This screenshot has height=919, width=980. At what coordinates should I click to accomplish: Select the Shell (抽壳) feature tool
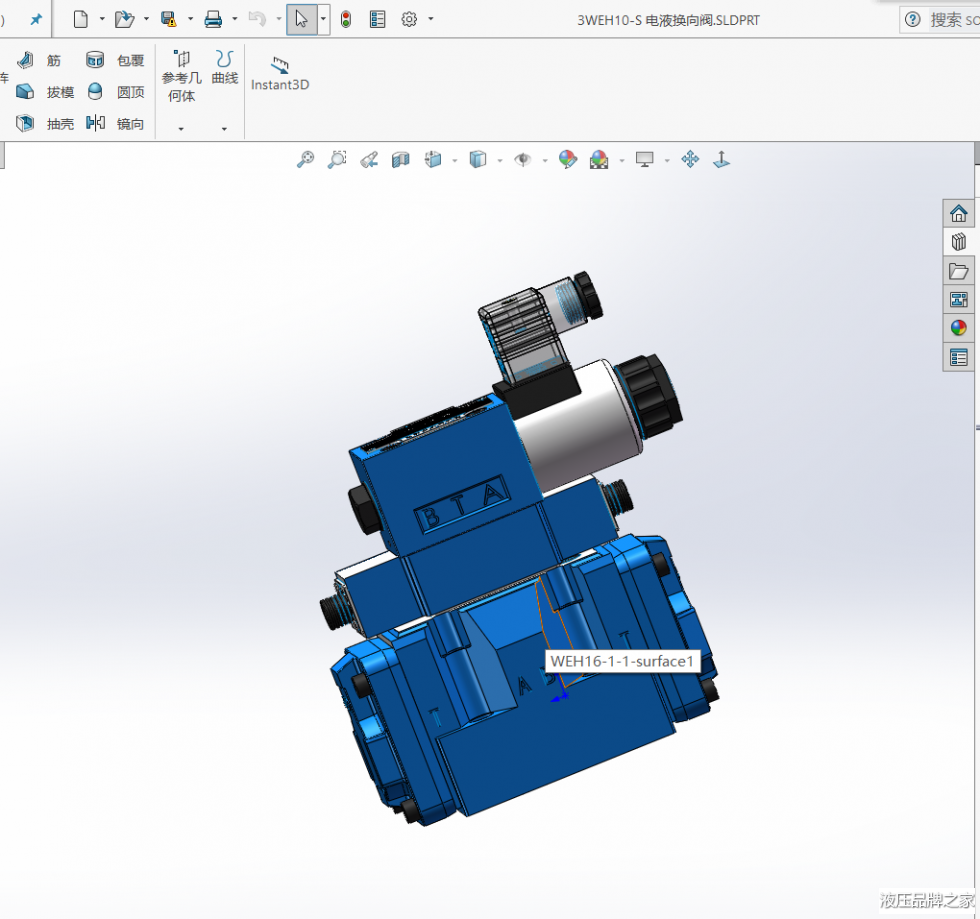pos(45,124)
